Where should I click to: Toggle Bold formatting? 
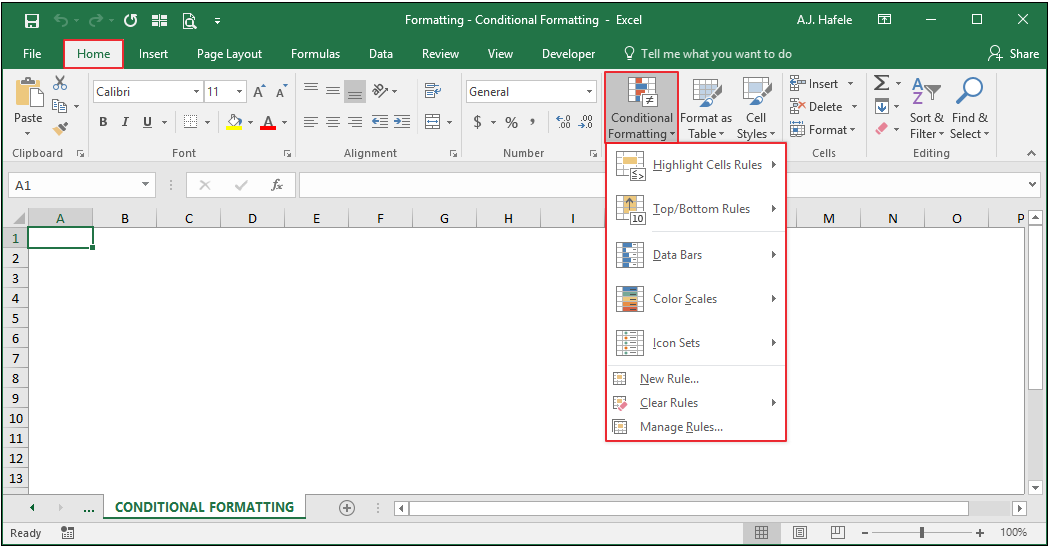pyautogui.click(x=103, y=122)
